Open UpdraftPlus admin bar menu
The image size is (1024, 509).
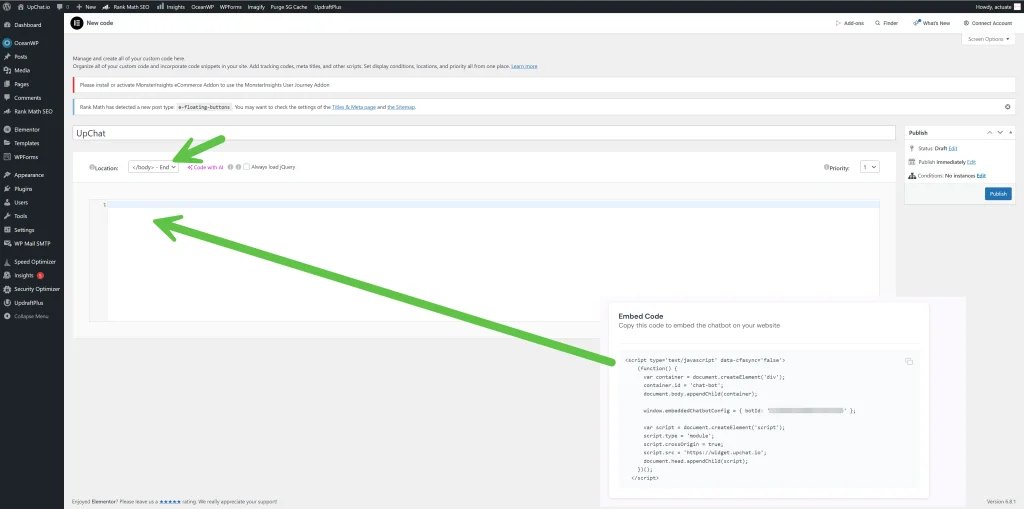(x=328, y=6)
